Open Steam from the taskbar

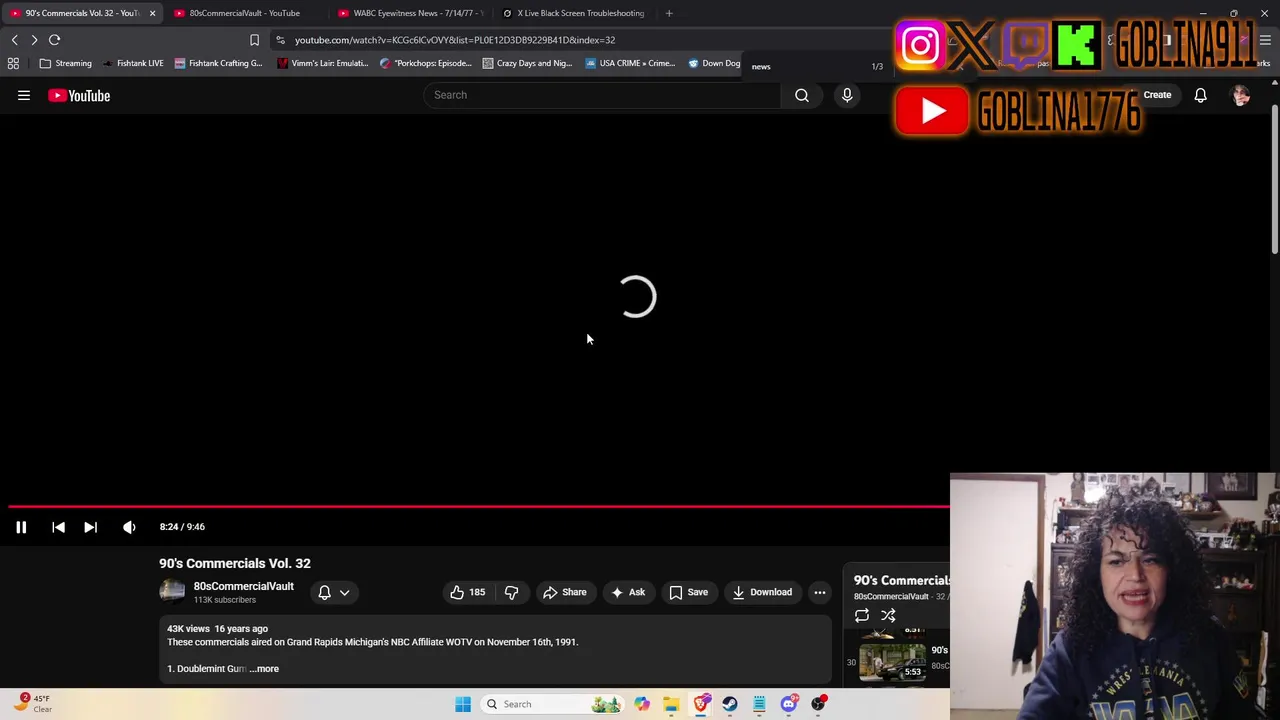[x=730, y=704]
